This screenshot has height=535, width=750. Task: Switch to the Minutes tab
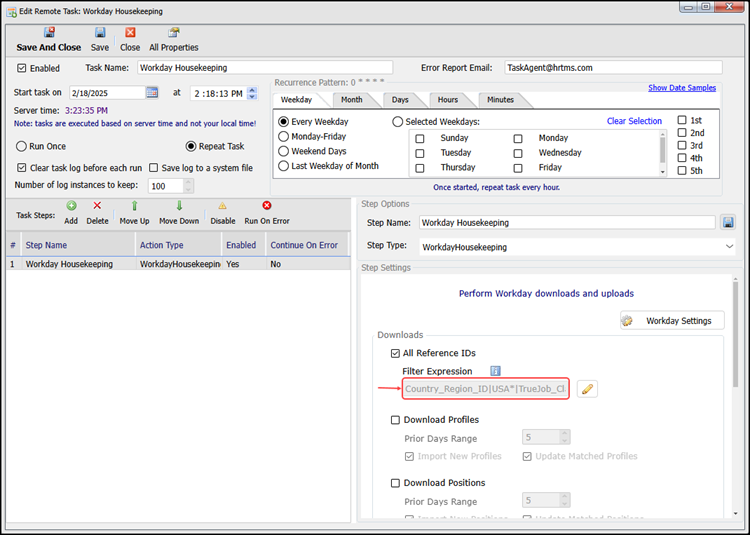[501, 99]
